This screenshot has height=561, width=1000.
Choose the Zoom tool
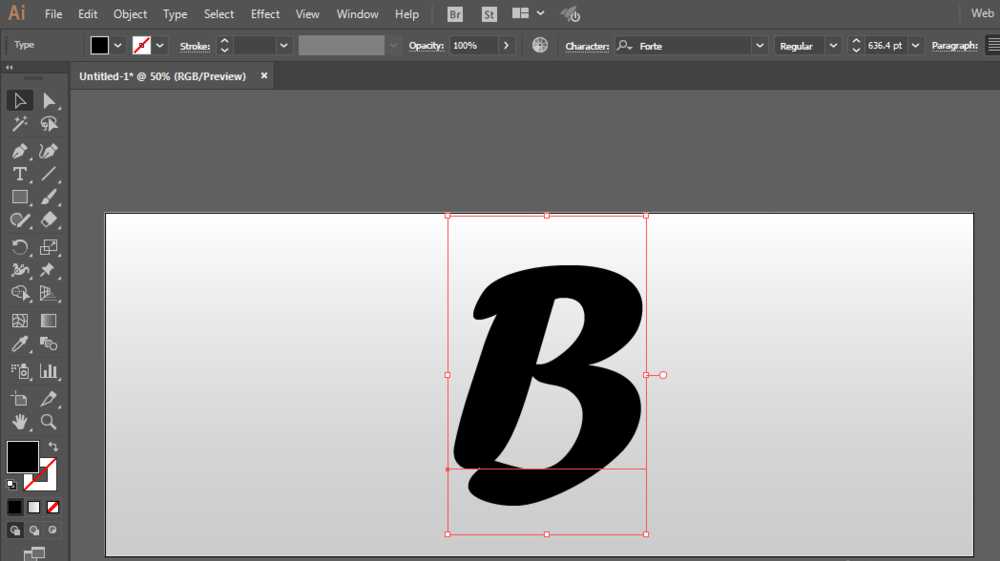click(48, 421)
